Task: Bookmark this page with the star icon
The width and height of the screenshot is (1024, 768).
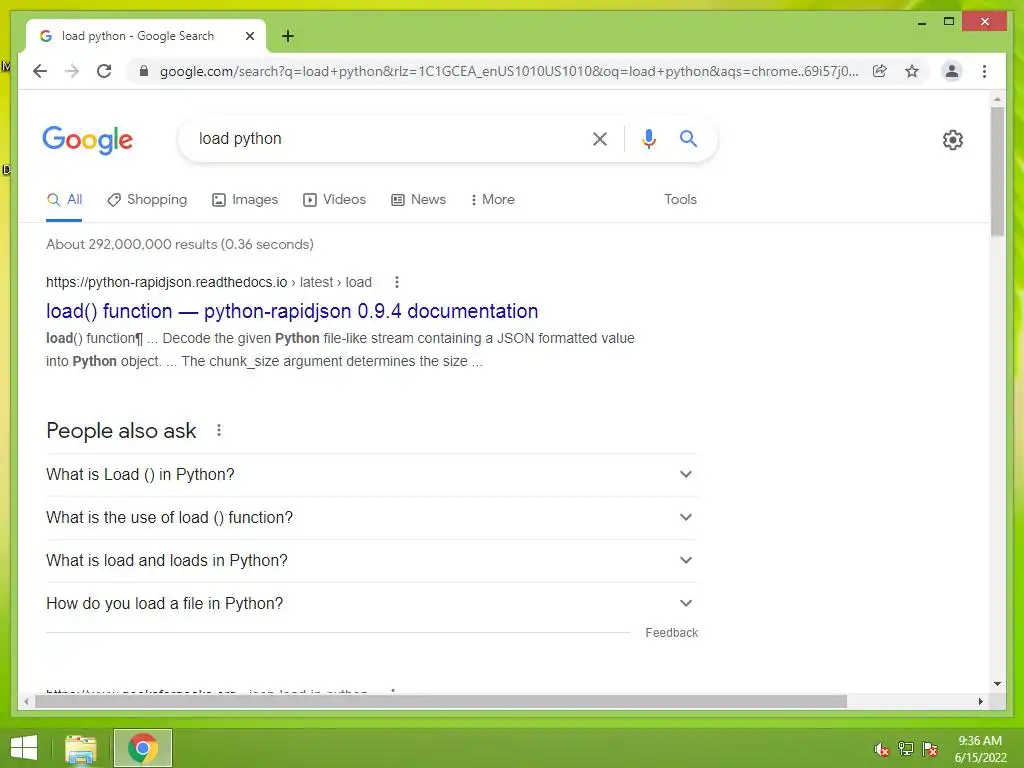Action: 912,71
